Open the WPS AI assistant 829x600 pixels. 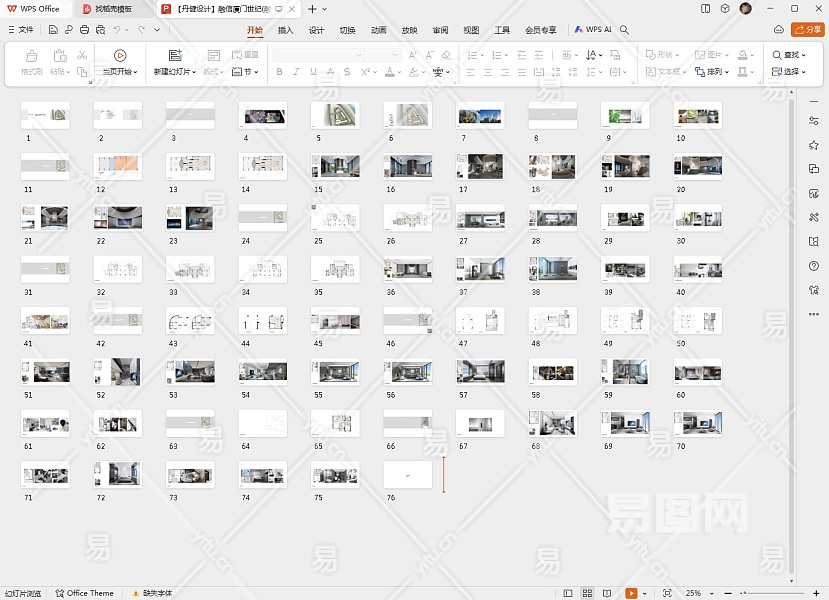(593, 30)
